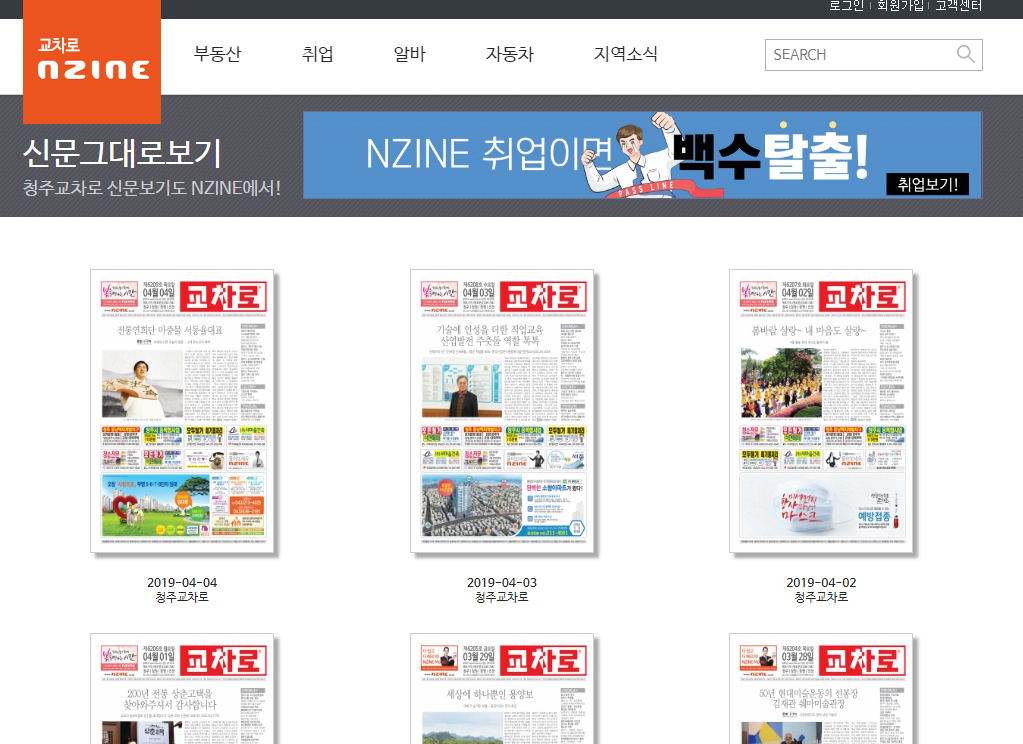Open the 지역소식 menu
The height and width of the screenshot is (744, 1023).
[x=626, y=54]
